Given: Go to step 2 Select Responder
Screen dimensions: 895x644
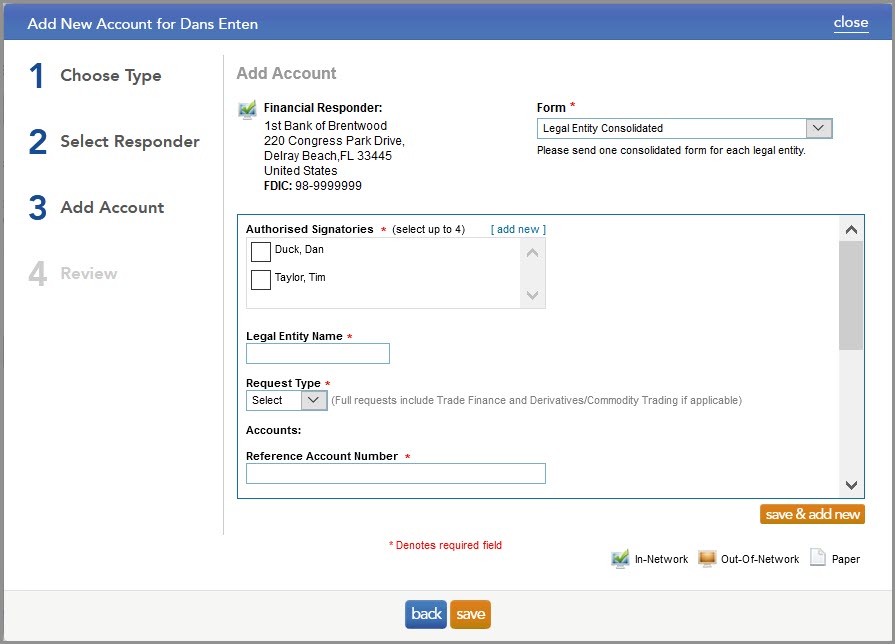Looking at the screenshot, I should tap(130, 142).
